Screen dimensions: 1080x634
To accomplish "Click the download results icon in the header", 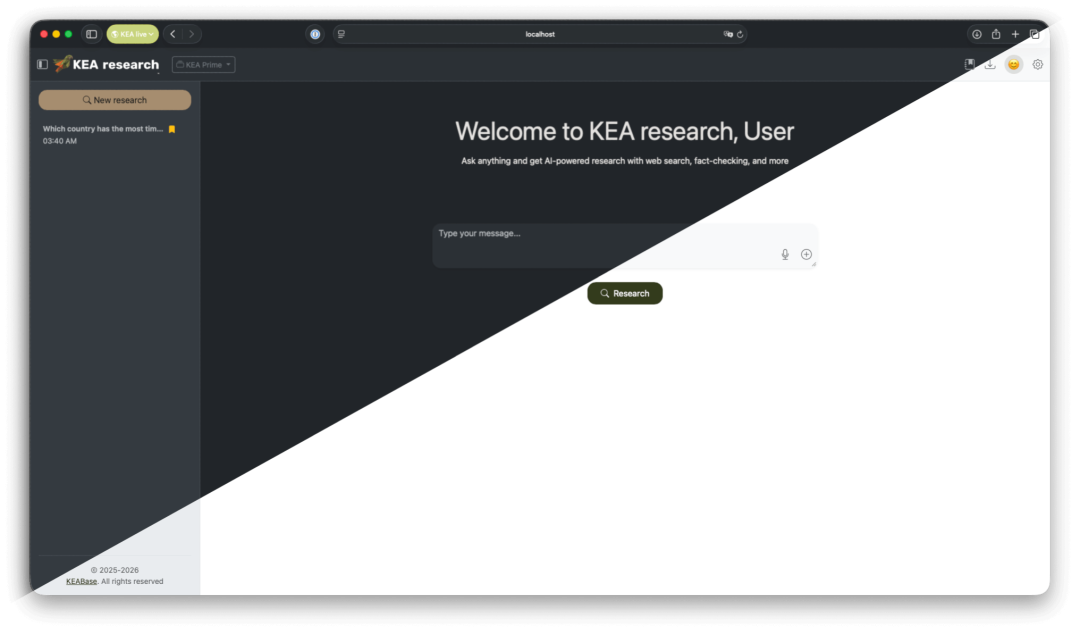I will tap(990, 63).
